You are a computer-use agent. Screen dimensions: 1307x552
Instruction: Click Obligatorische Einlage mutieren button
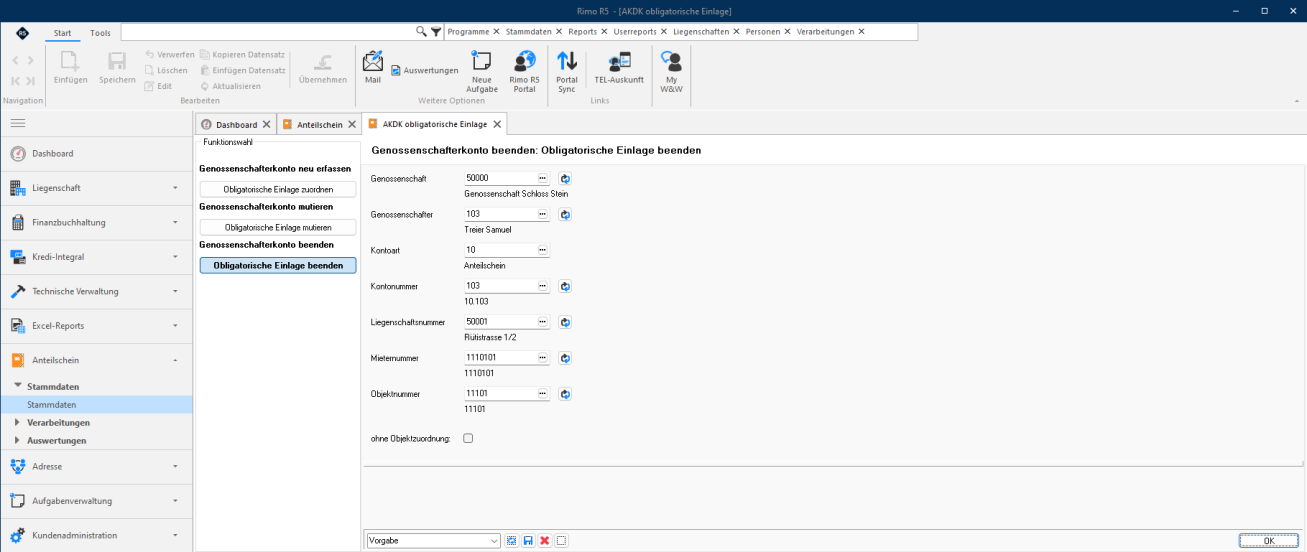pos(278,228)
